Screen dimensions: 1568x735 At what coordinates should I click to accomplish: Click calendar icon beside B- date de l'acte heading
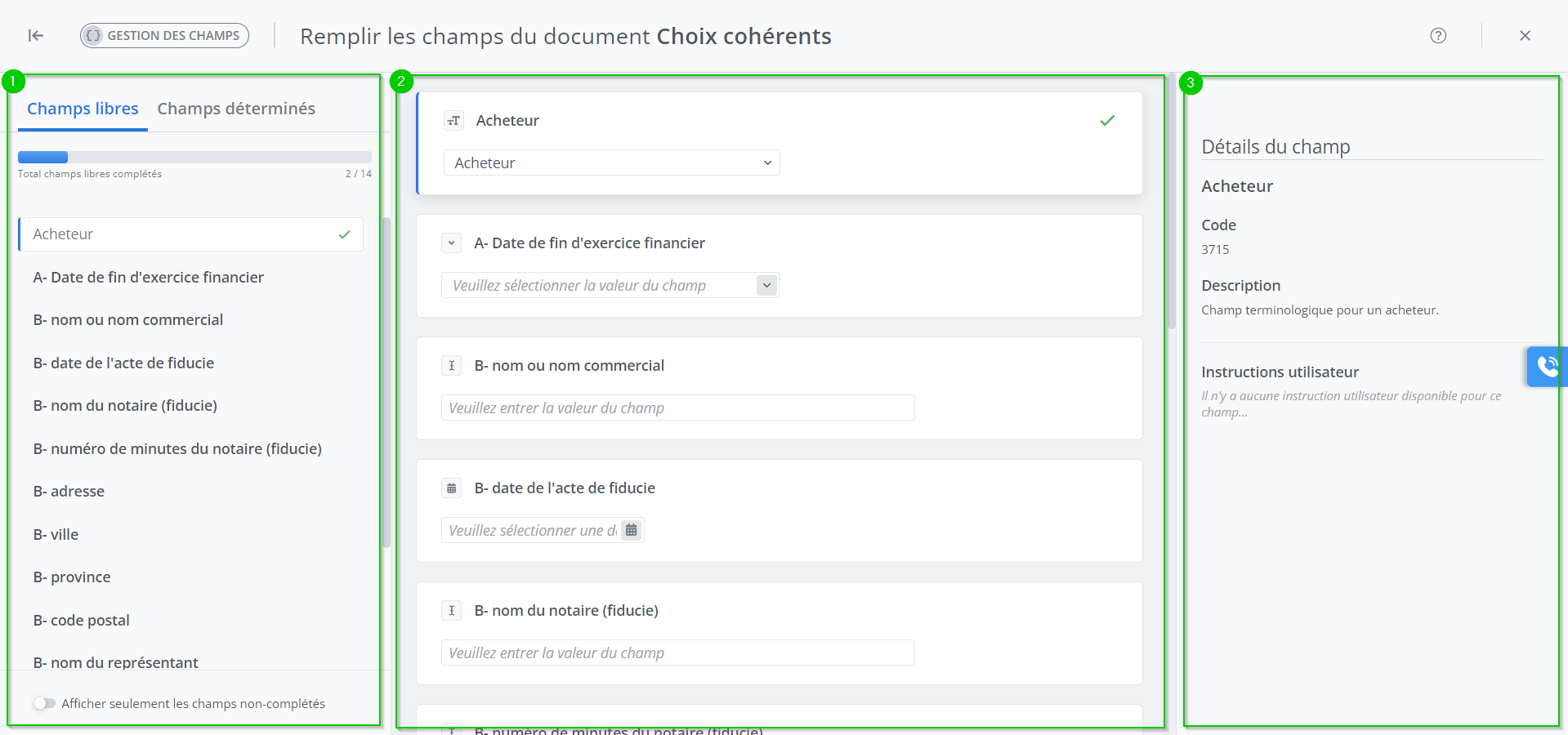pos(451,488)
